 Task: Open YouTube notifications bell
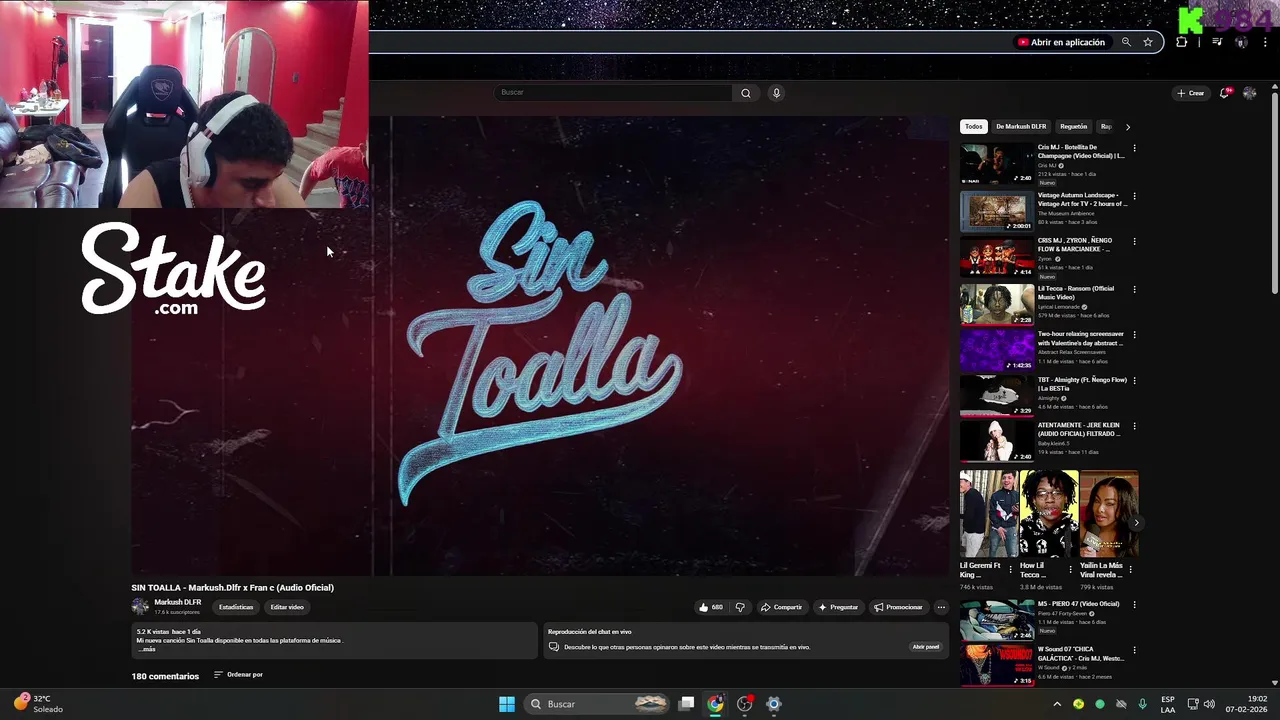[1224, 93]
